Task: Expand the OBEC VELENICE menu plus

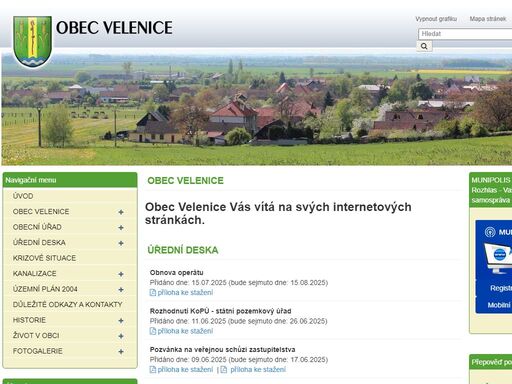Action: (121, 212)
